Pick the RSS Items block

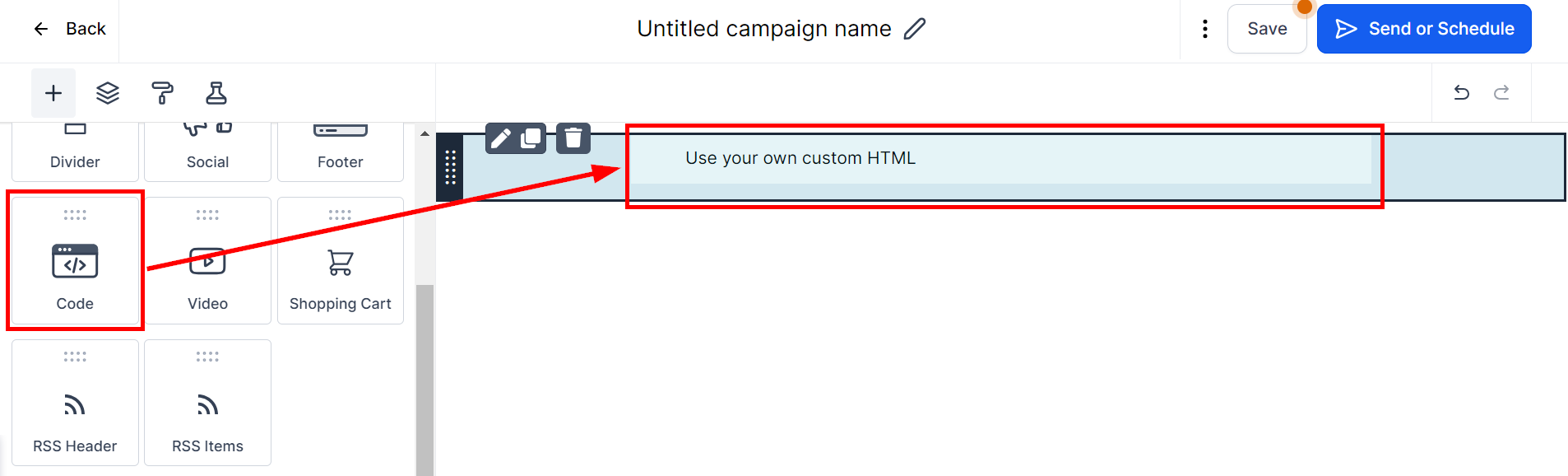[x=207, y=404]
